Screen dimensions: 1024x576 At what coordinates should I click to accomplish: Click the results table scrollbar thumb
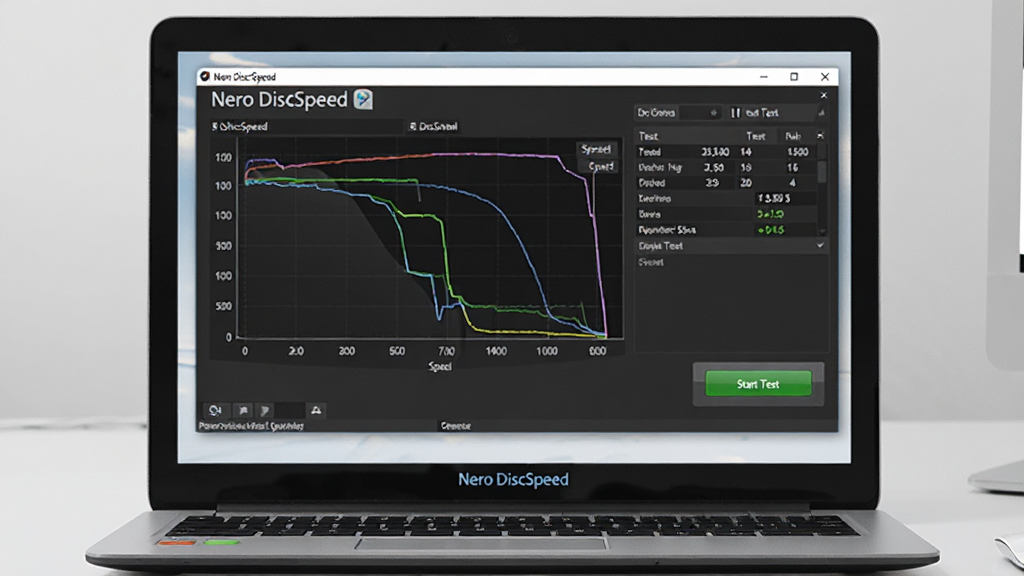point(822,172)
